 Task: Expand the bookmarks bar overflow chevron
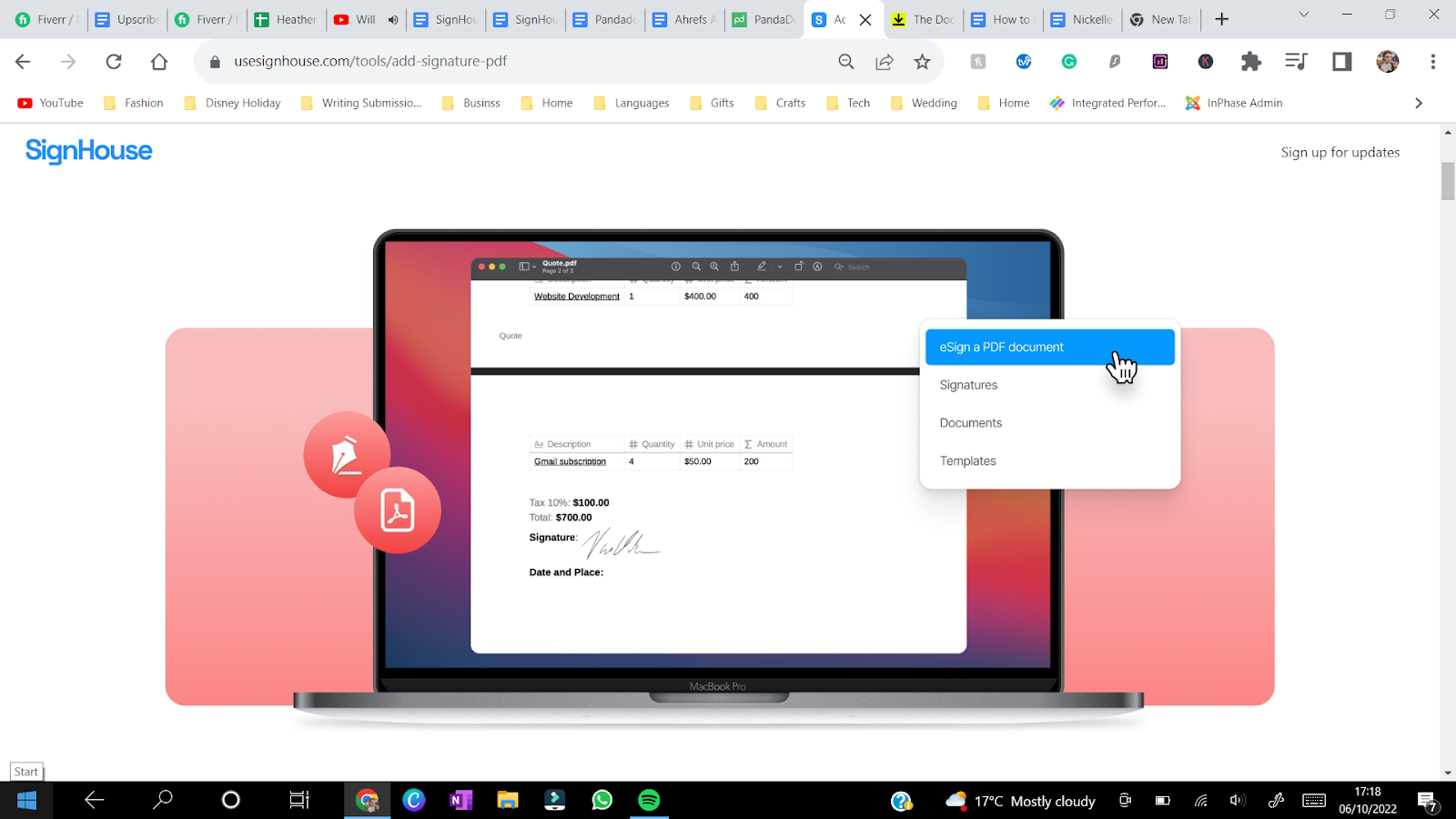point(1418,102)
